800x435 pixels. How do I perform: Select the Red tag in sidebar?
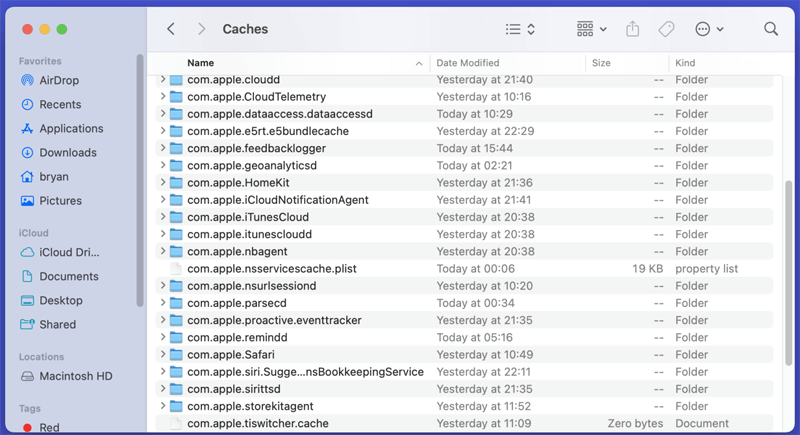tap(41, 427)
